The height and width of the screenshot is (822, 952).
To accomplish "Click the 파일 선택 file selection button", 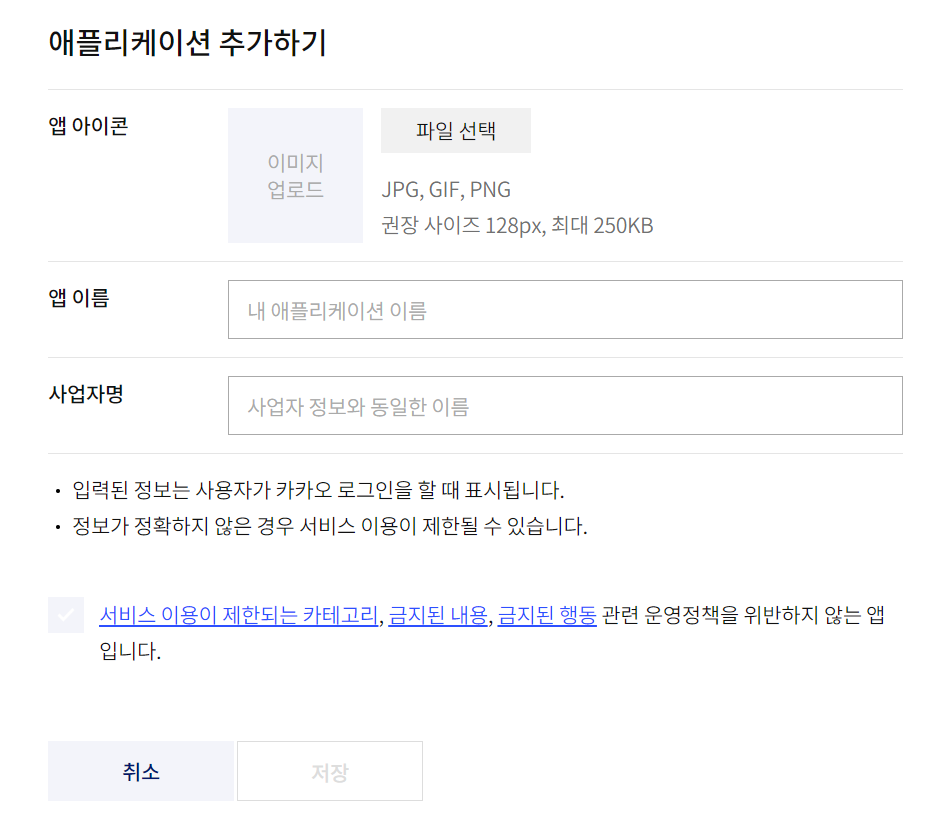I will 455,130.
